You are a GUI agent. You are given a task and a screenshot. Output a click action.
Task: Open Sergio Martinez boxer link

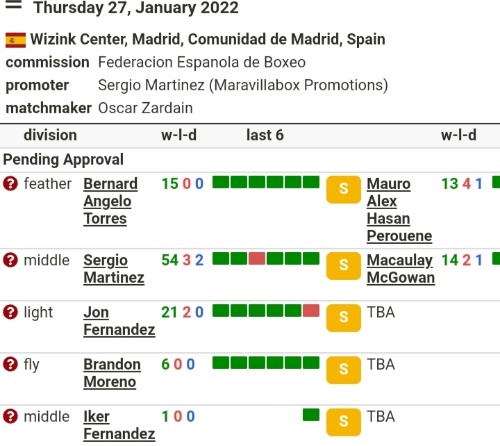pyautogui.click(x=114, y=269)
